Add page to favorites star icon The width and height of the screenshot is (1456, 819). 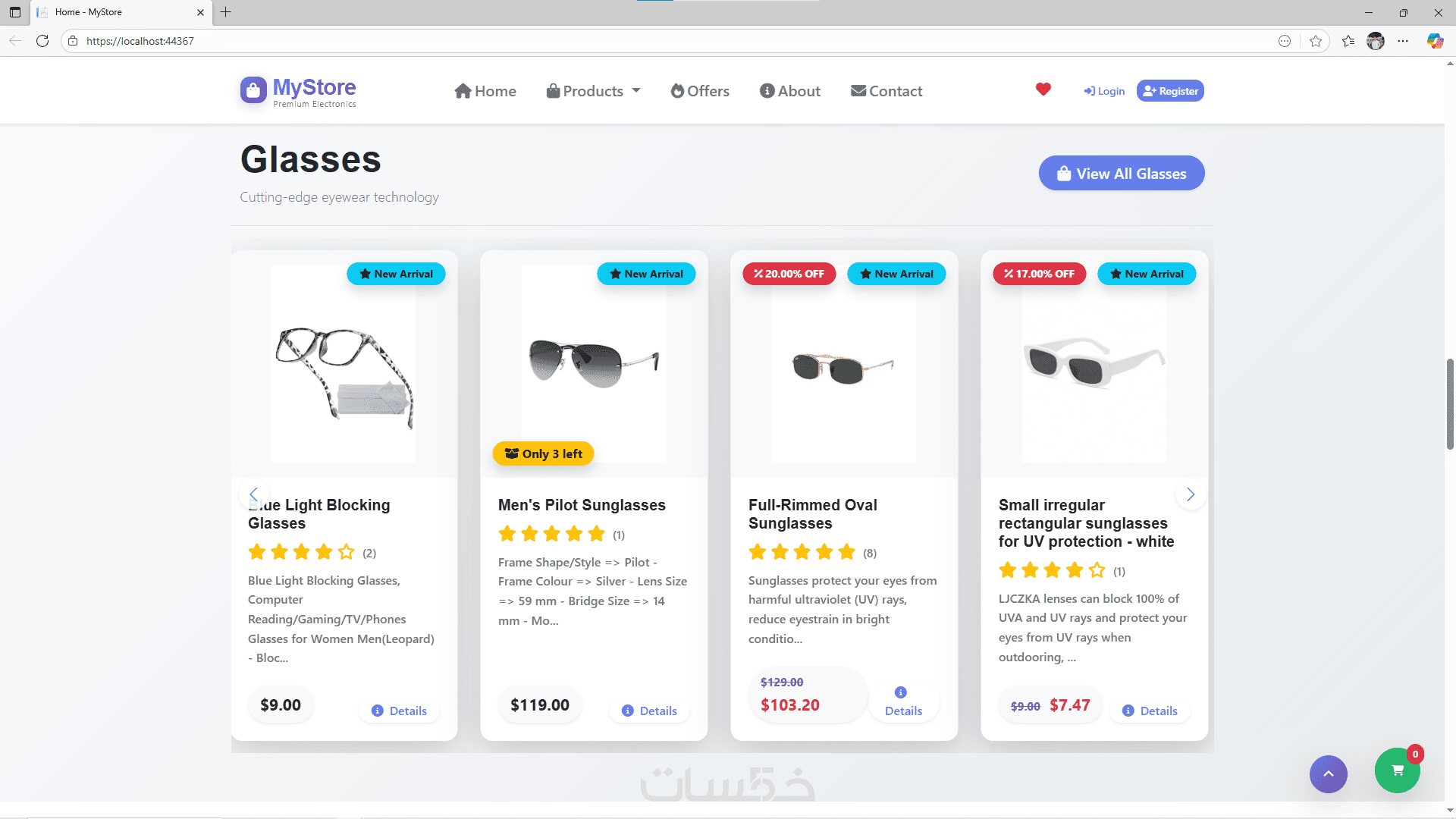click(1316, 41)
